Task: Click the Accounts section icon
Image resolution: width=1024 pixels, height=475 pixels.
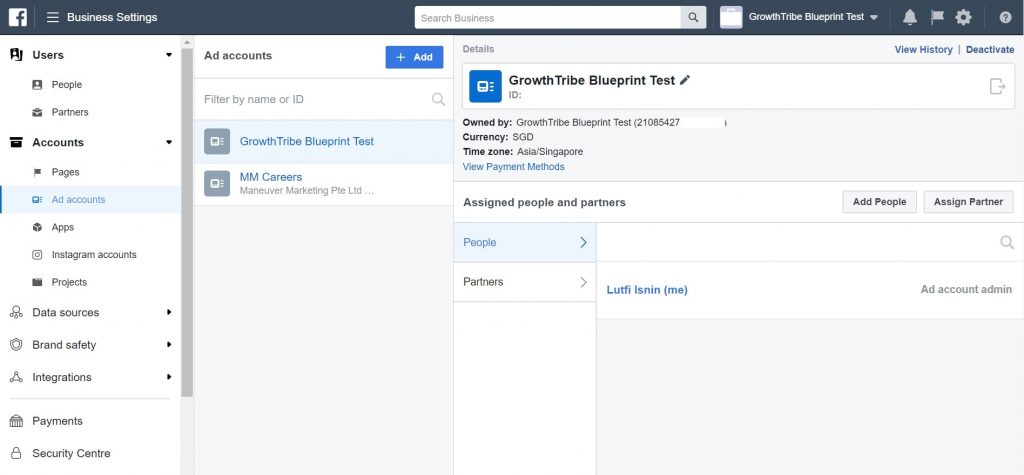Action: click(16, 142)
